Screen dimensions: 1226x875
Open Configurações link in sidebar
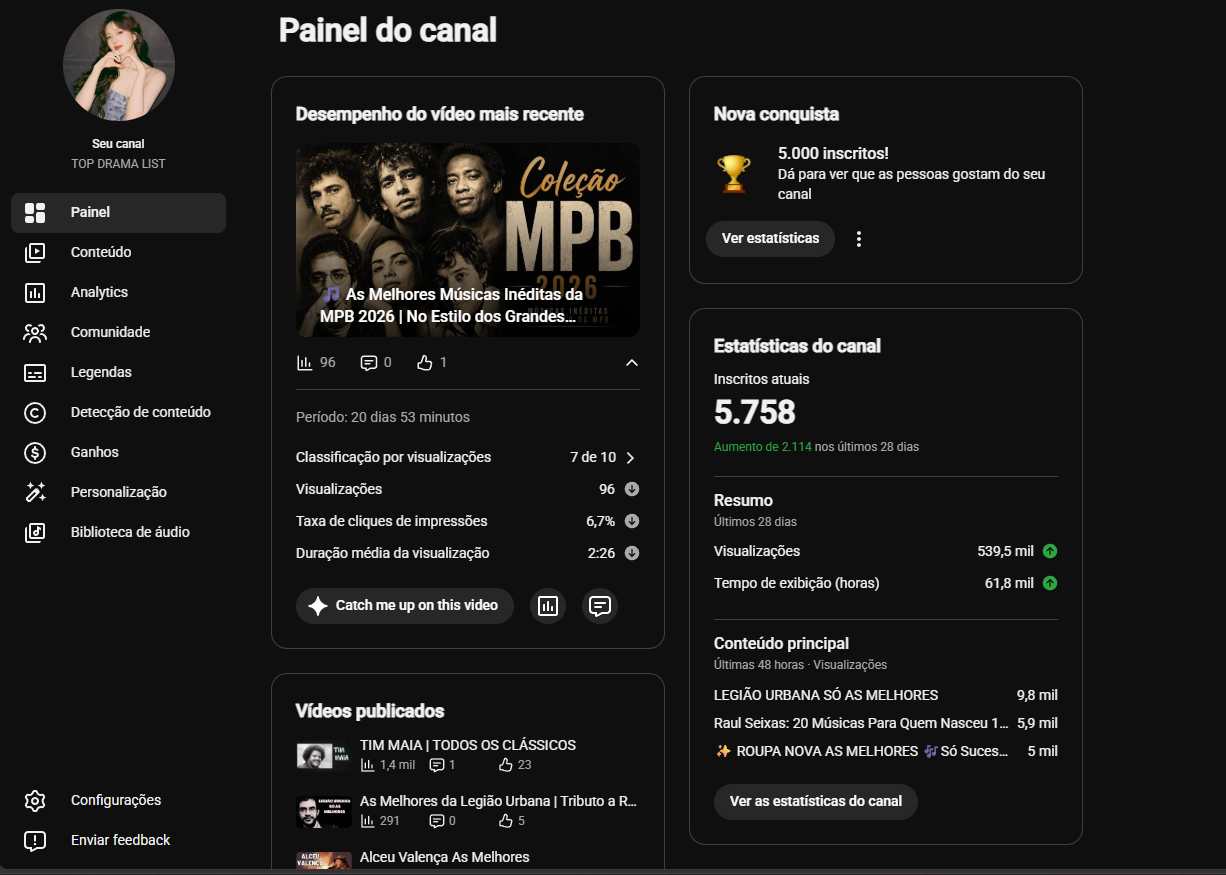click(118, 801)
